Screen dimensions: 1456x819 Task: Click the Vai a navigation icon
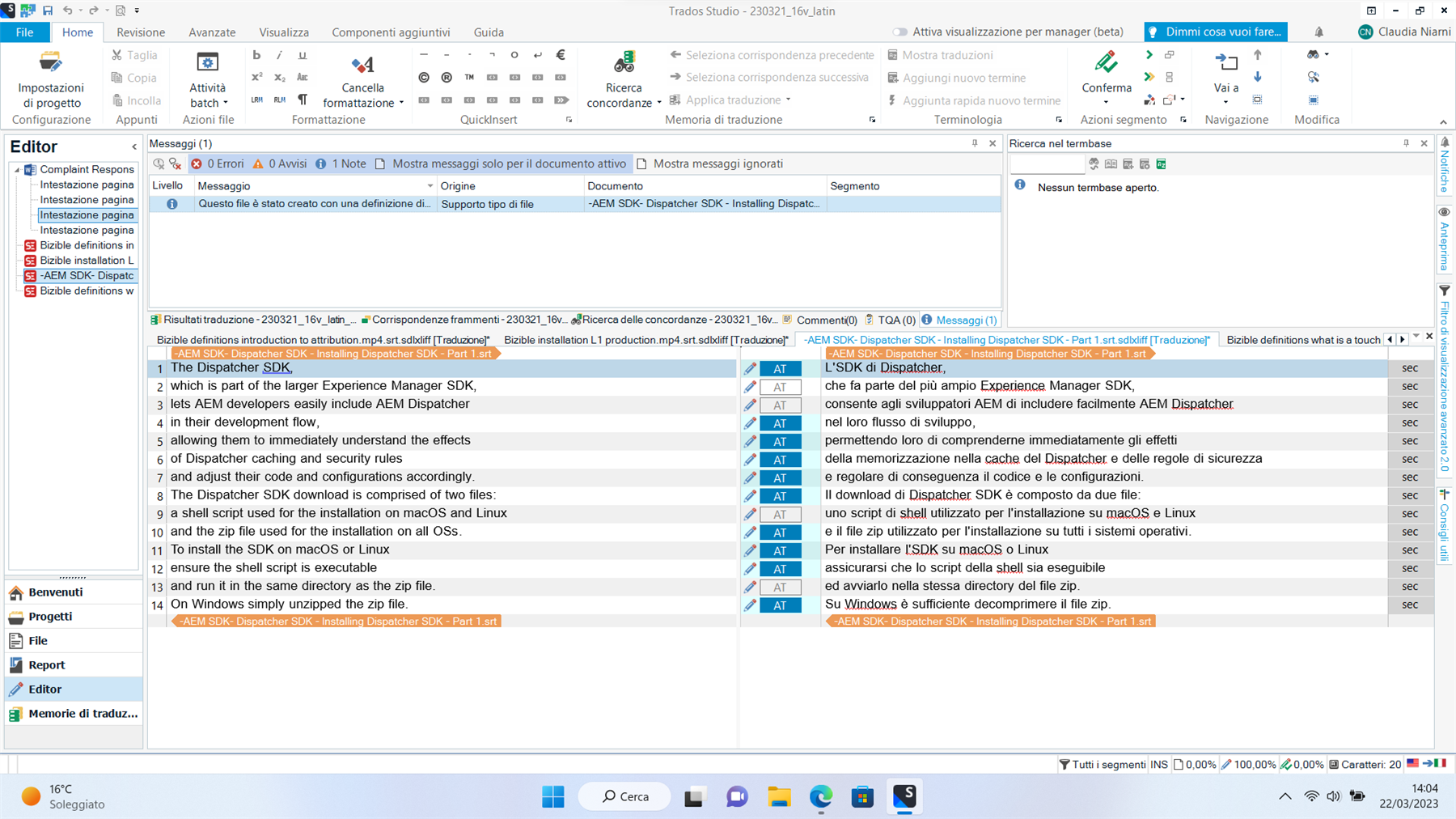pyautogui.click(x=1226, y=62)
